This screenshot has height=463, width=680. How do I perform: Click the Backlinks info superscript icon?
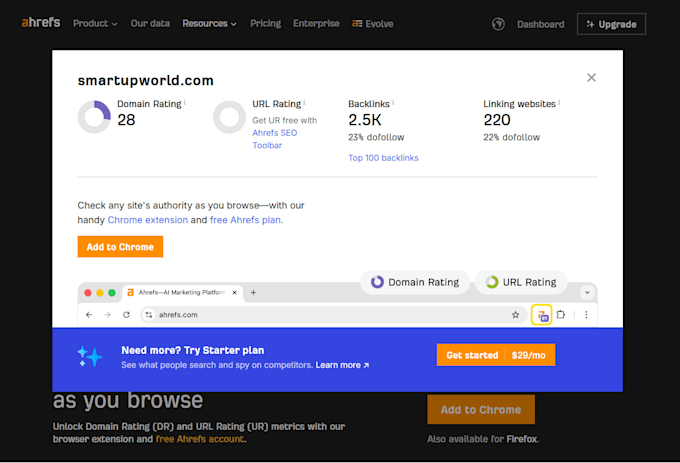[x=393, y=102]
